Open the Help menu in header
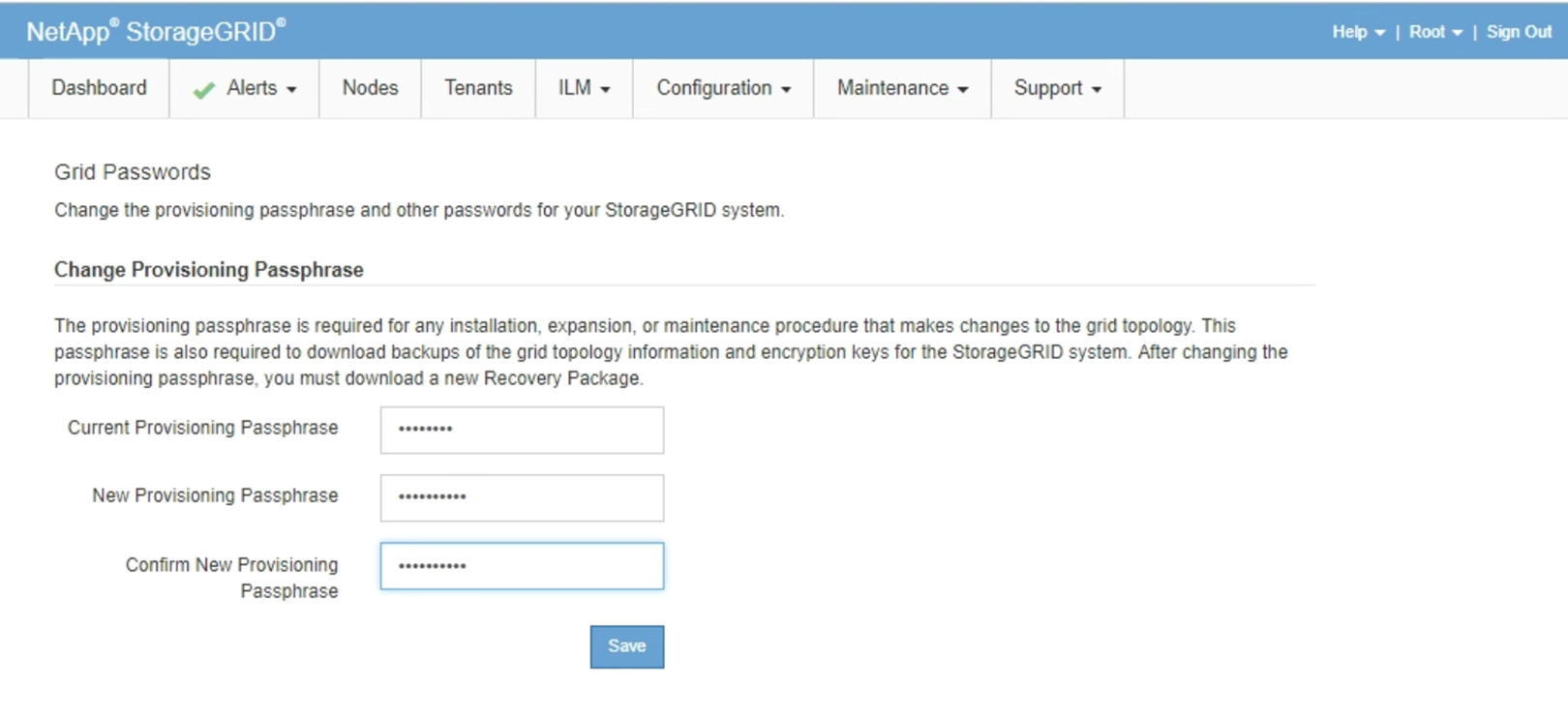This screenshot has height=717, width=1568. [1357, 32]
